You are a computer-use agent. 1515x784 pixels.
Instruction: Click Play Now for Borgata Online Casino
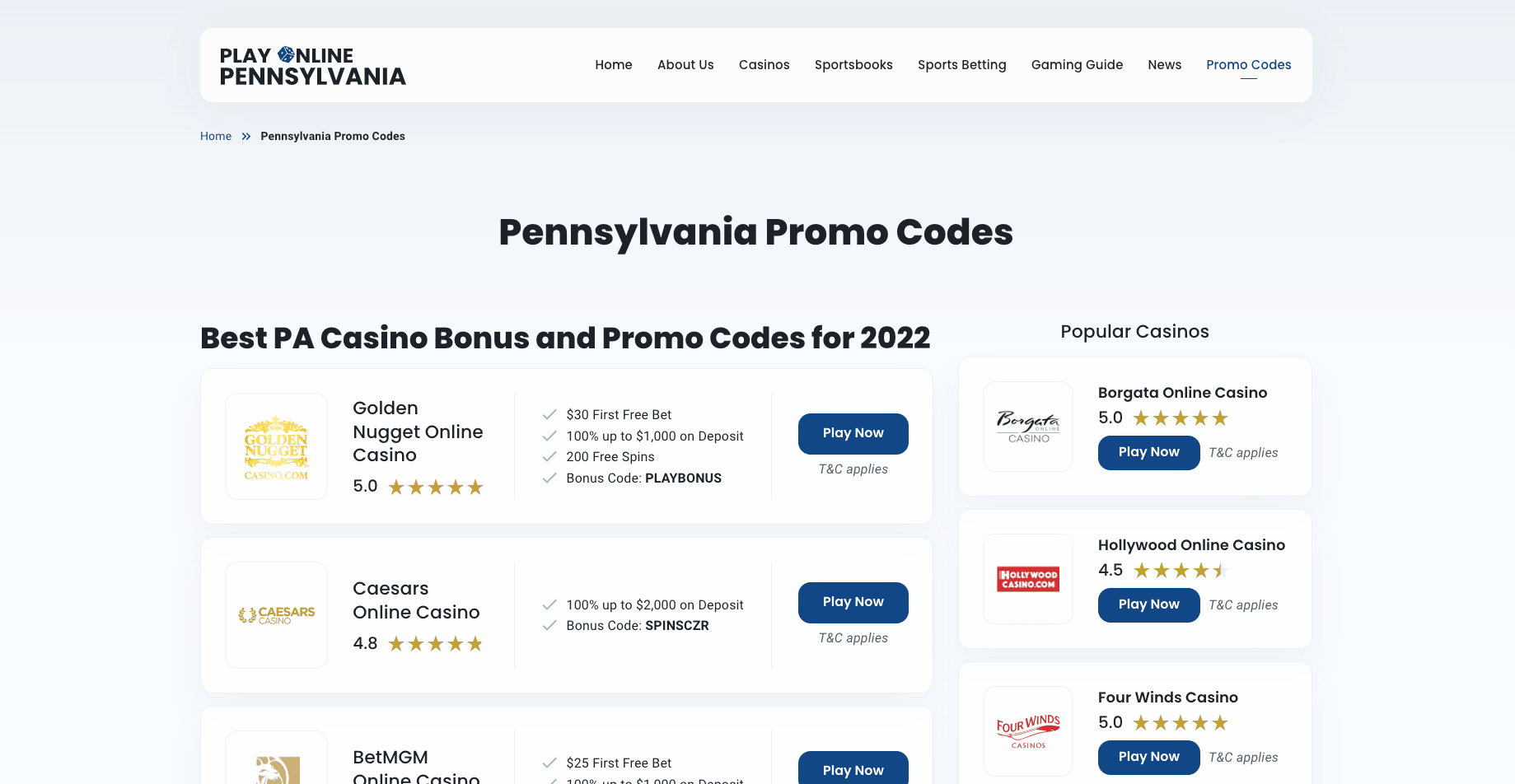click(x=1149, y=453)
